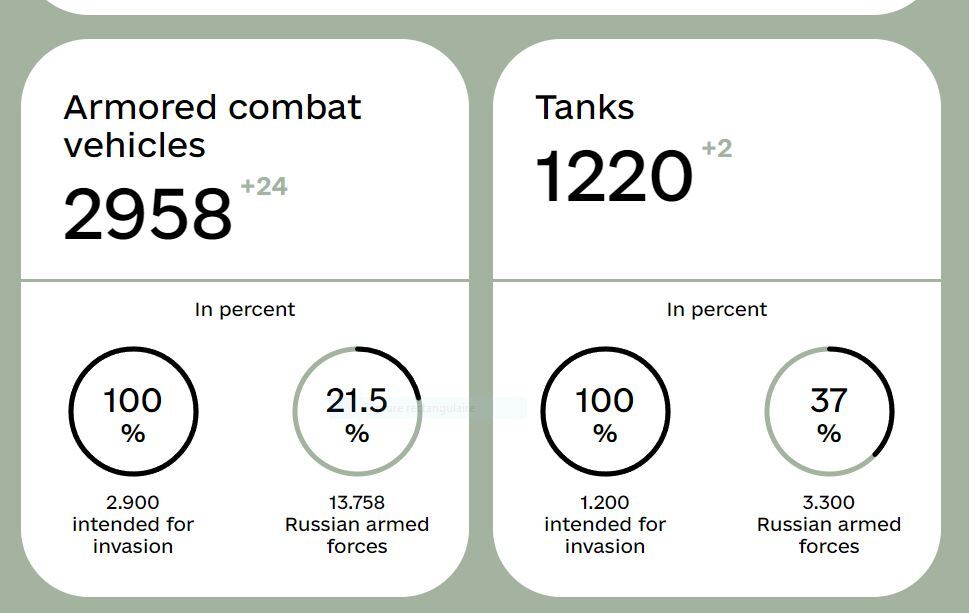969x613 pixels.
Task: Click the 100% circle under Armored combat vehicles
Action: tap(133, 411)
